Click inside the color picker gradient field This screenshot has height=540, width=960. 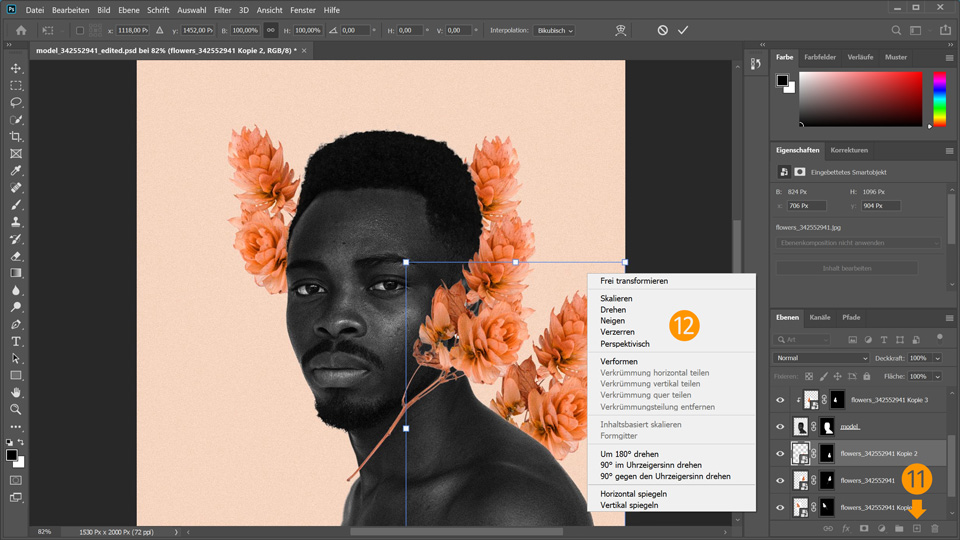point(860,98)
